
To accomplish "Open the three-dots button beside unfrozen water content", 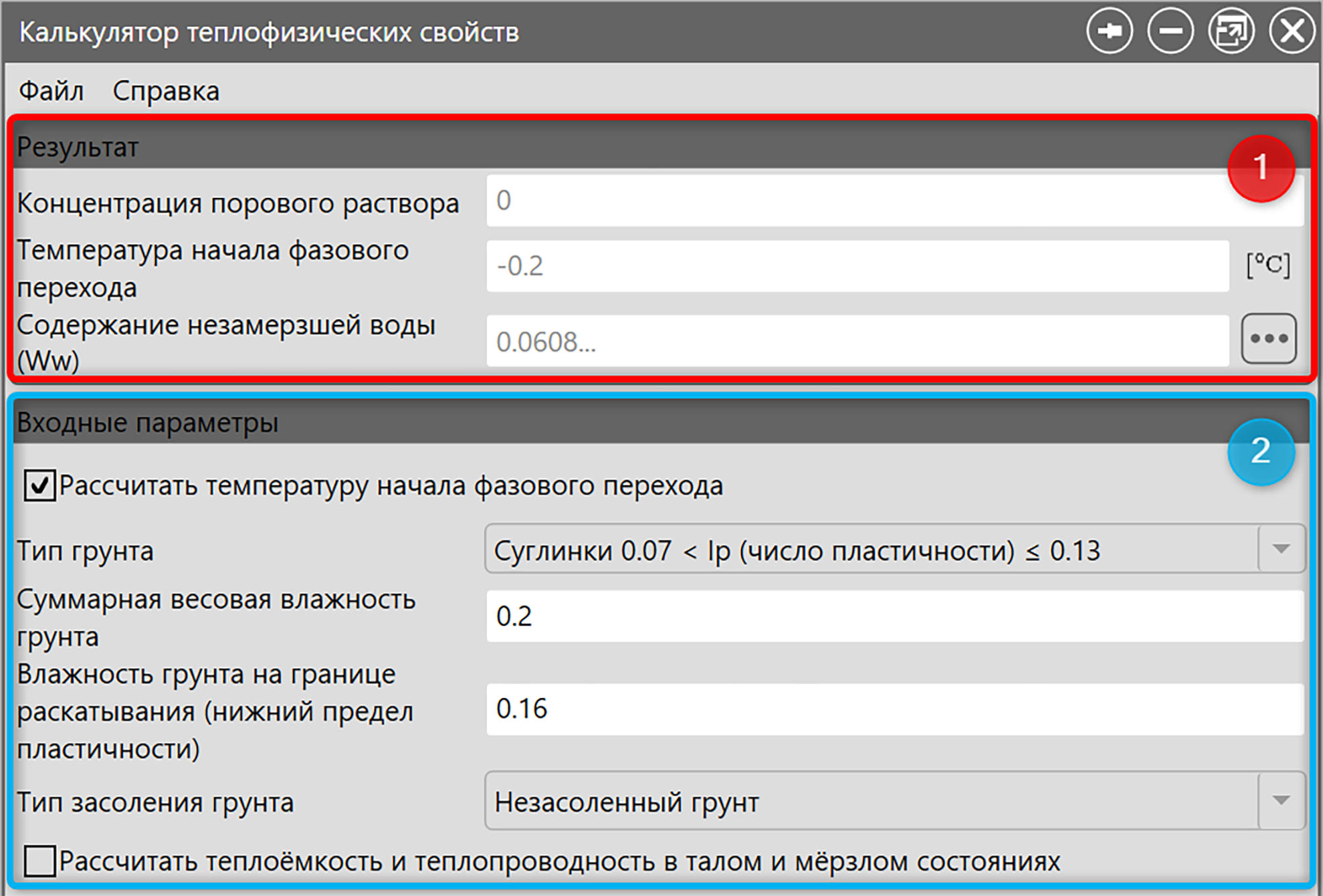I will point(1269,339).
